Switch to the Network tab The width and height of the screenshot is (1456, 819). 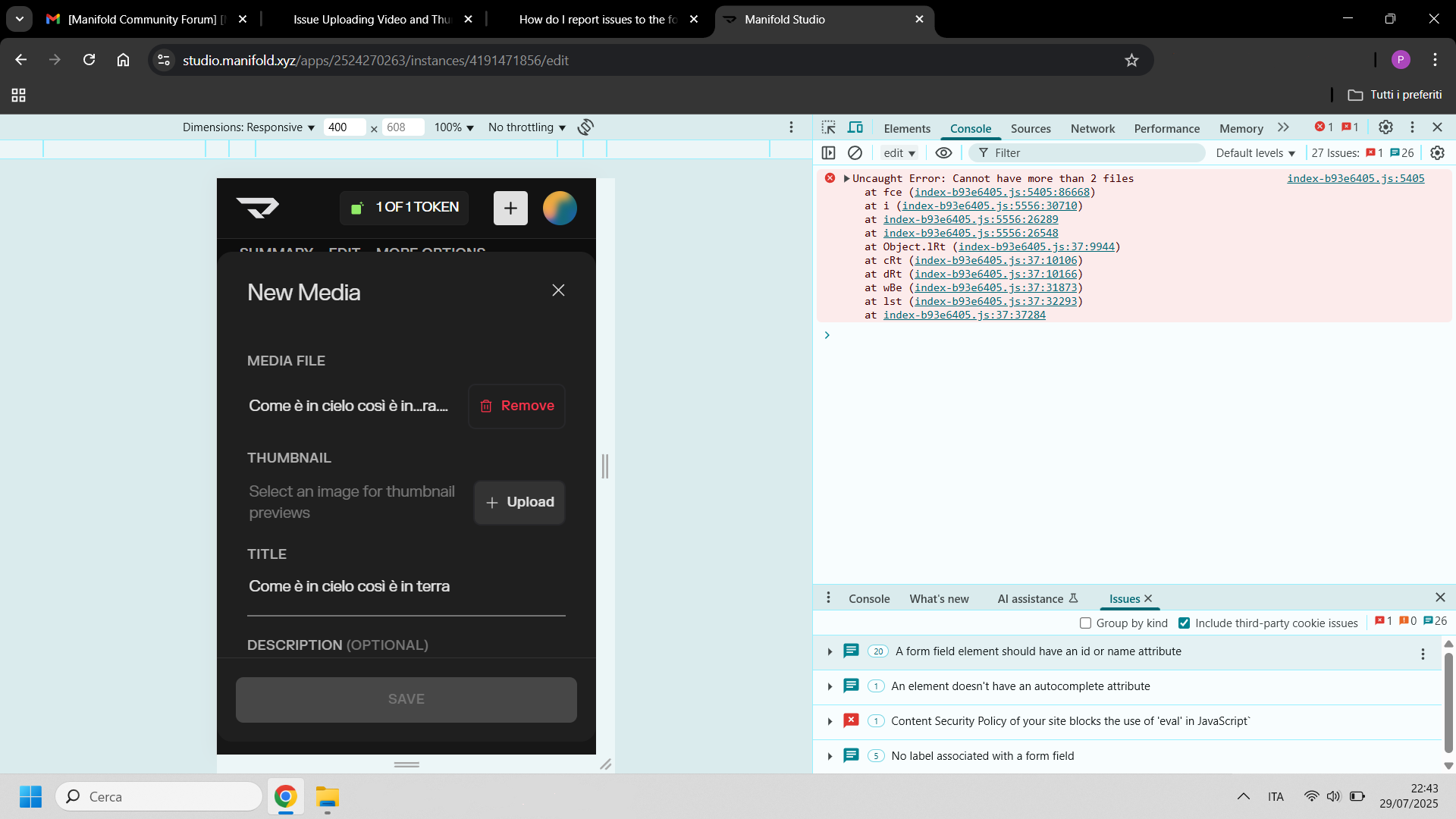coord(1092,128)
